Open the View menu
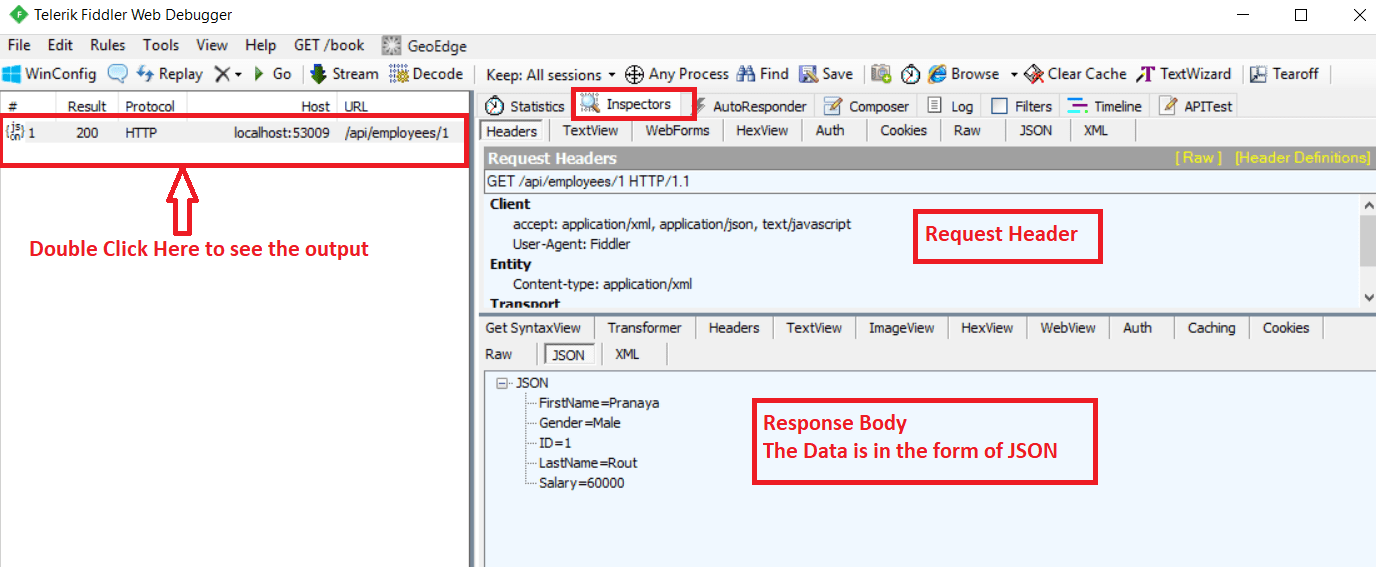This screenshot has width=1376, height=567. point(212,45)
